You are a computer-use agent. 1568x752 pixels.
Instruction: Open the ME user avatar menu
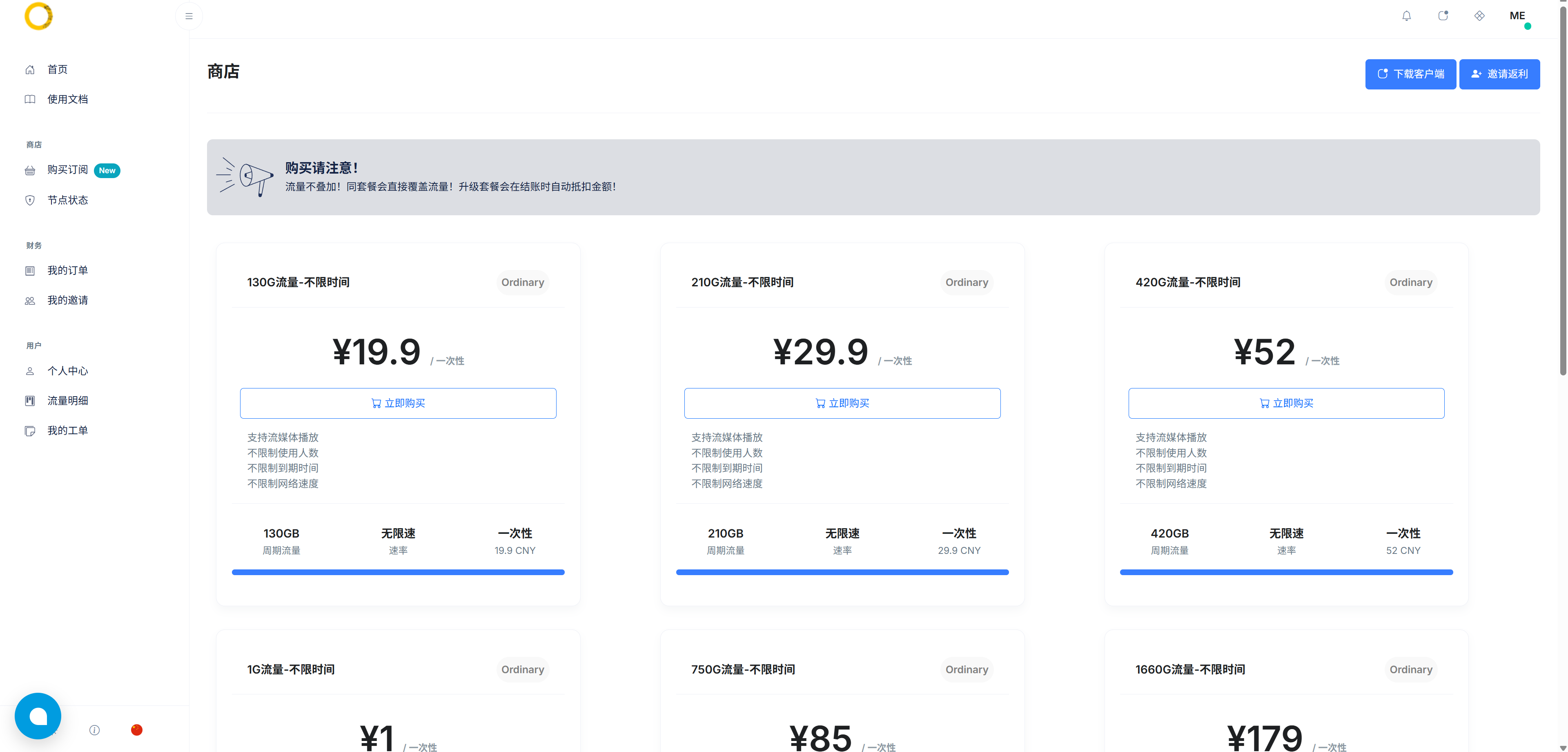(x=1517, y=16)
